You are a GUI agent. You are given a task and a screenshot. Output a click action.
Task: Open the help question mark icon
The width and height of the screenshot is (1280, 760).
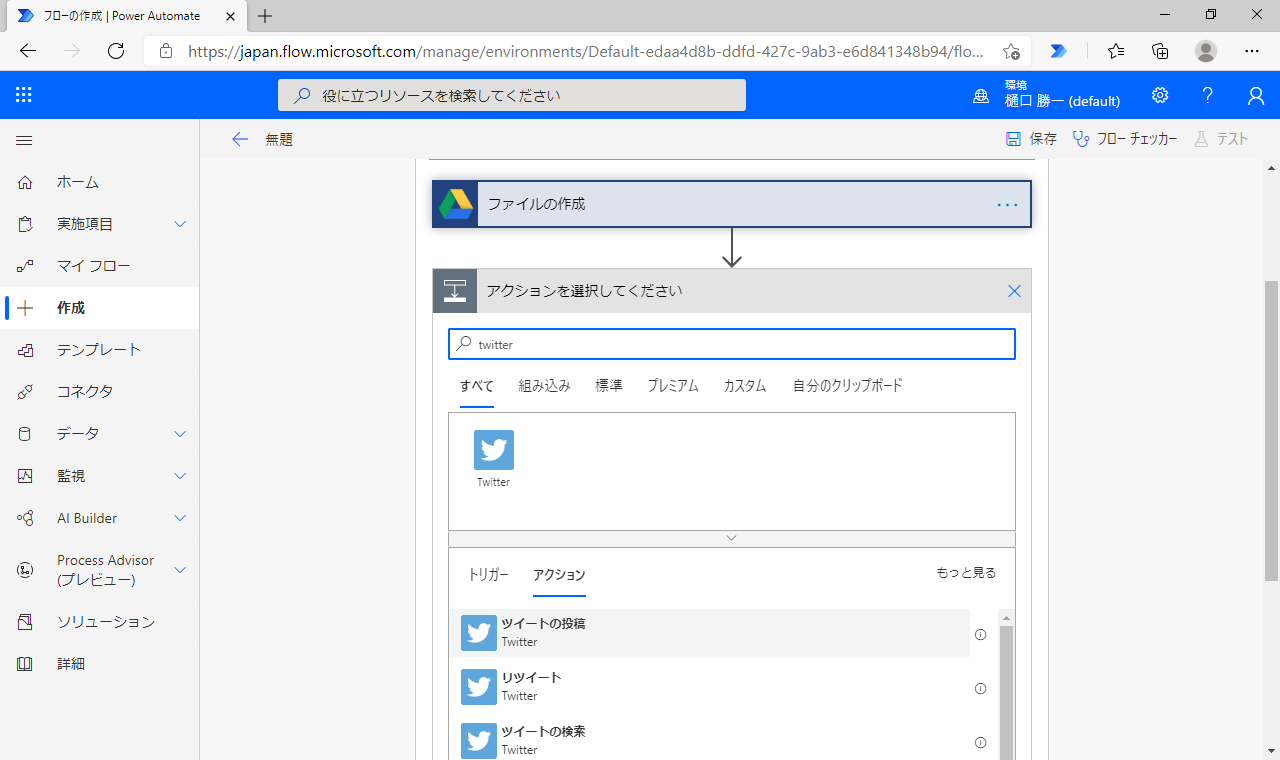(x=1208, y=95)
